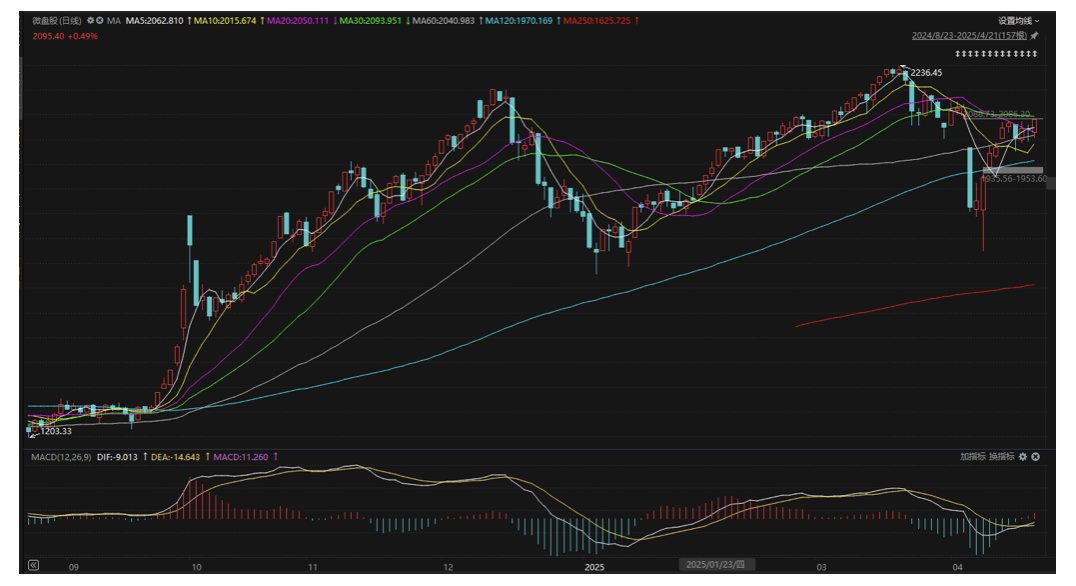Screen dimensions: 1076x586
Task: Select the MACD(12,26,9) indicator label
Action: tap(60, 456)
